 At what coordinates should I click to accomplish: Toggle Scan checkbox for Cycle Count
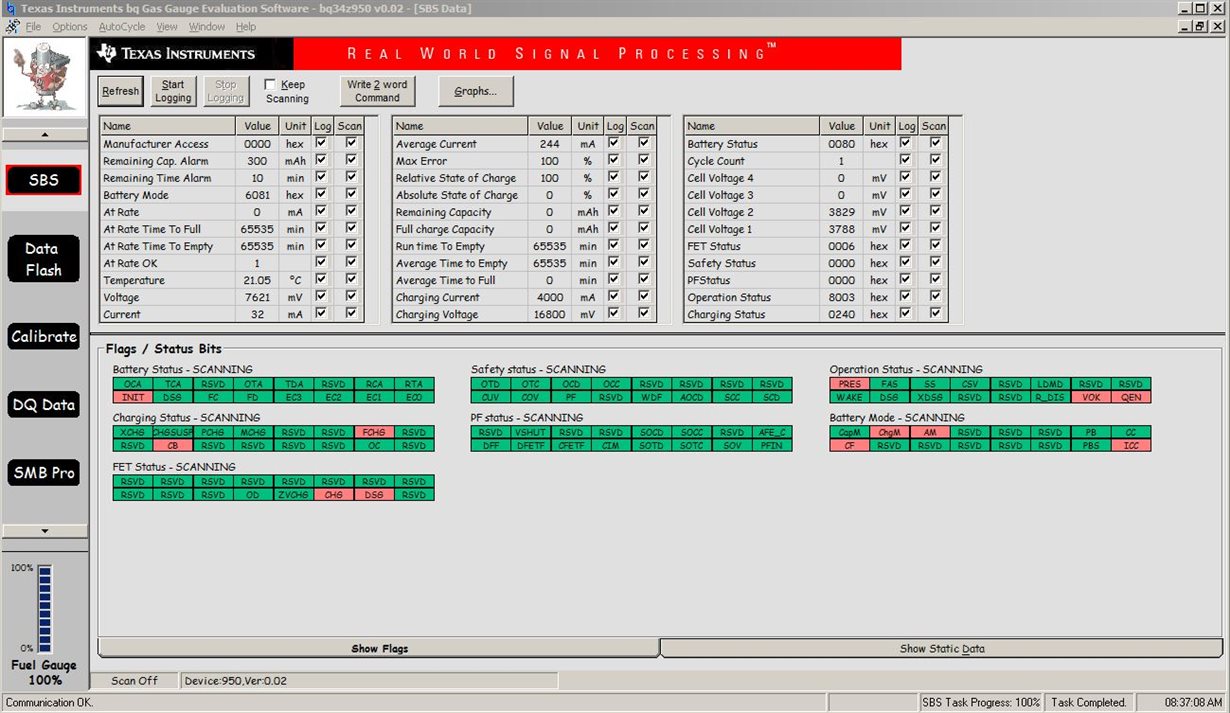[x=935, y=160]
